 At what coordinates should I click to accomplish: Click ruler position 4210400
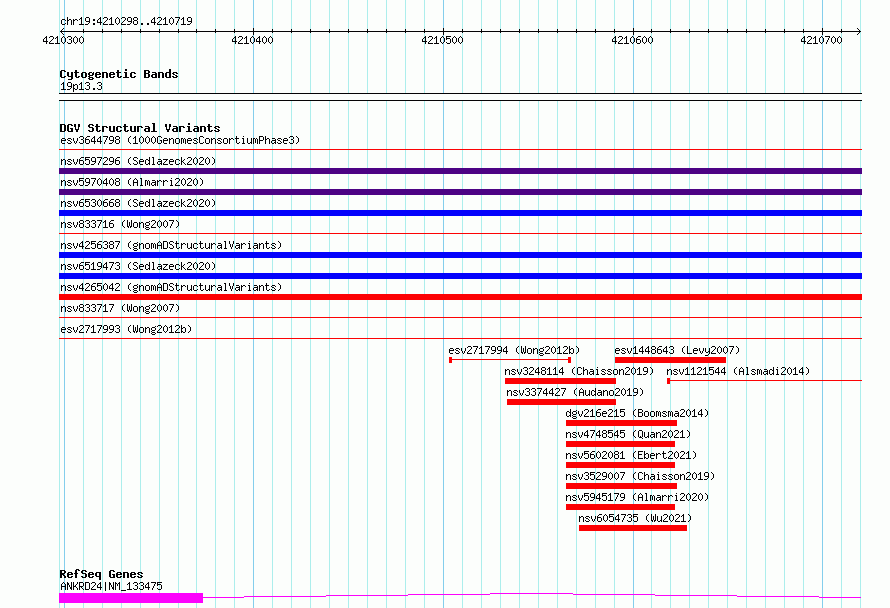tap(253, 40)
